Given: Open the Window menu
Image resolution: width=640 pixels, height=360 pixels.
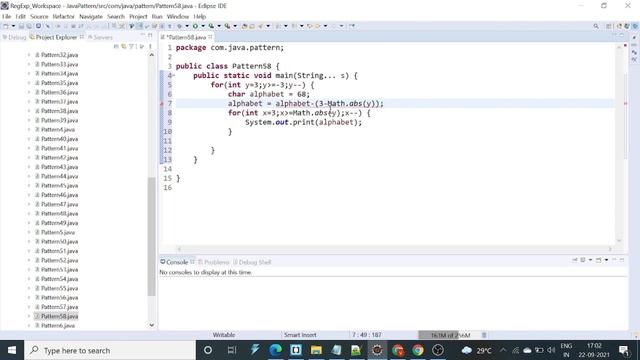Looking at the screenshot, I should coord(178,16).
